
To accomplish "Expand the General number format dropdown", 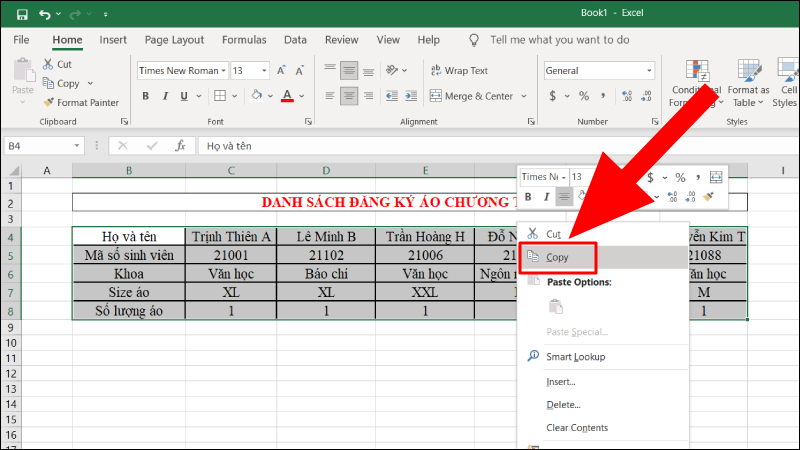I will [x=649, y=71].
